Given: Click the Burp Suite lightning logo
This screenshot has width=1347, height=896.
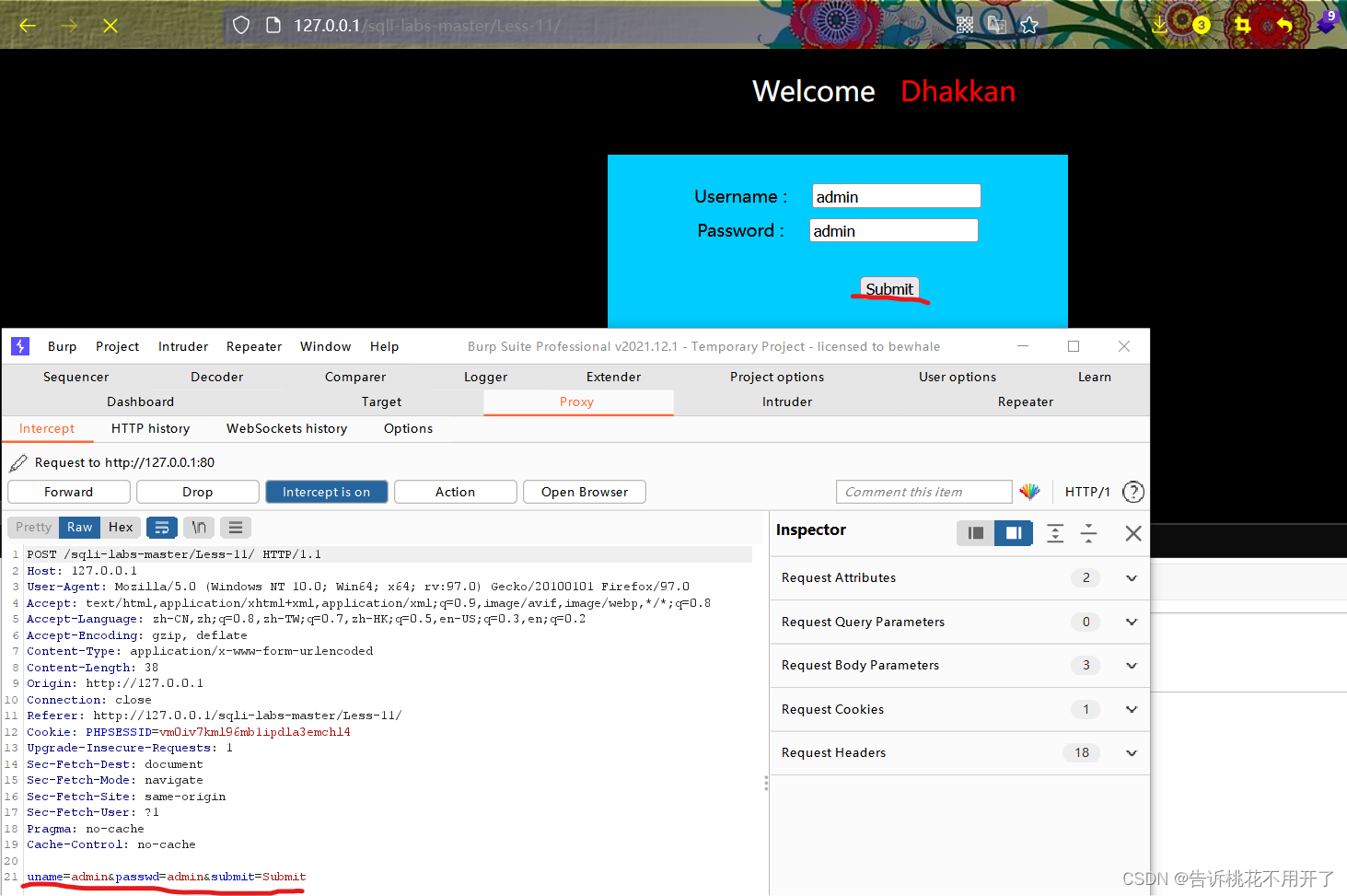Looking at the screenshot, I should 20,346.
